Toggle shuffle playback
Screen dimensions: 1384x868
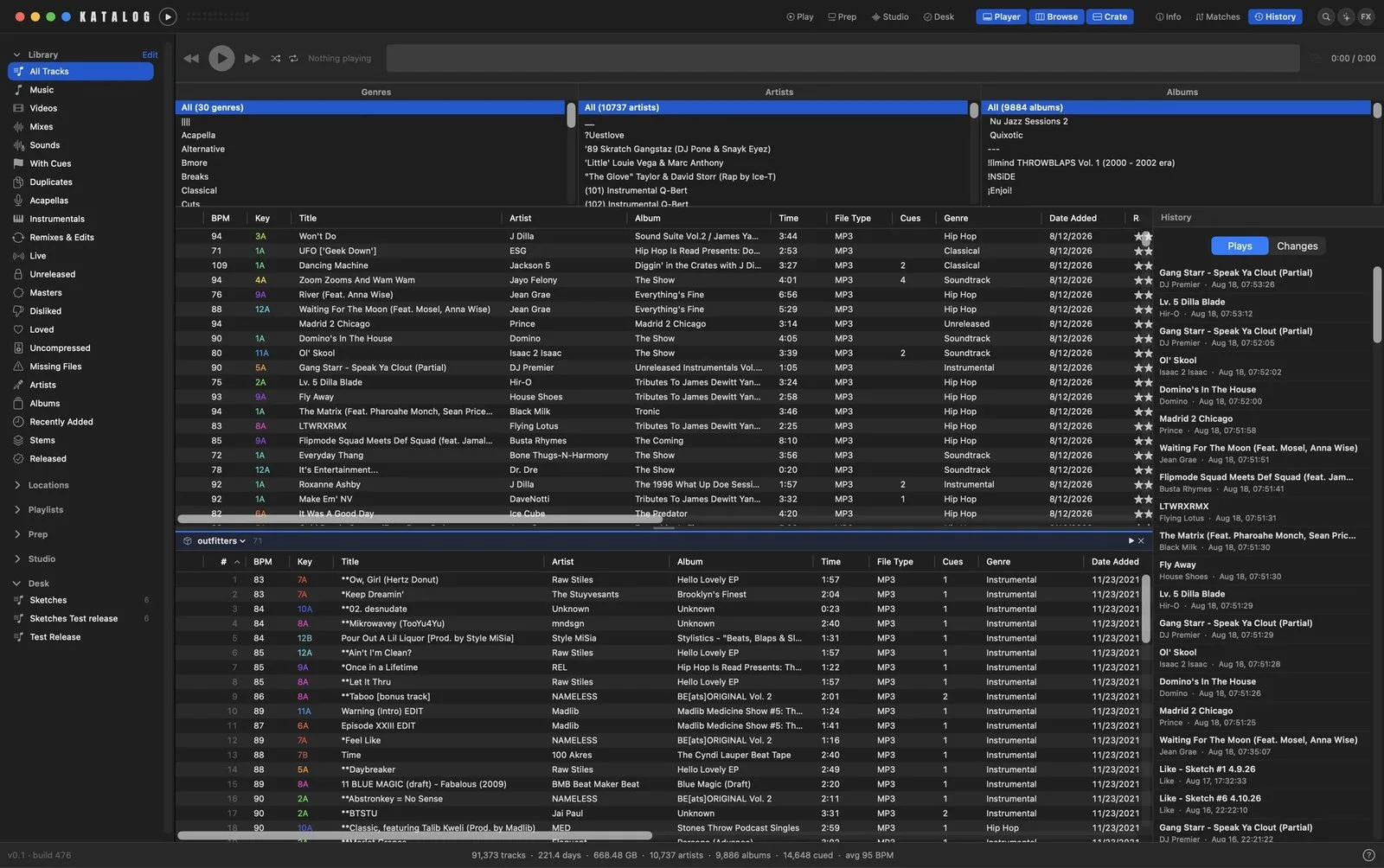click(275, 58)
